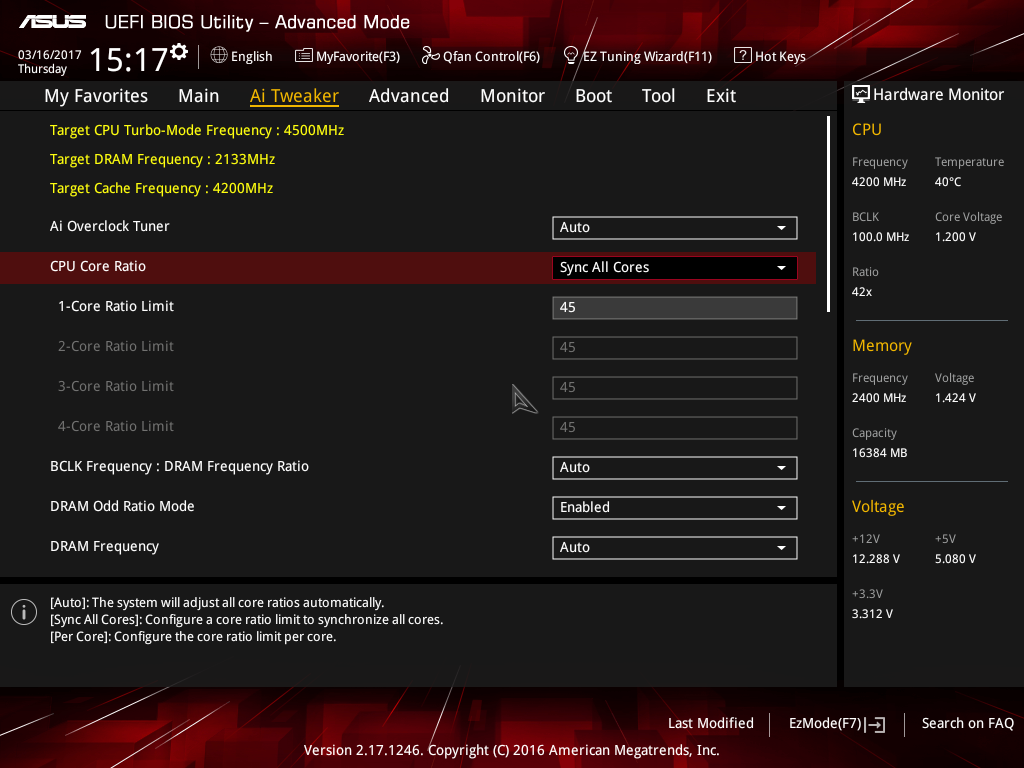Viewport: 1024px width, 768px height.
Task: Switch to the Main tab
Action: tap(199, 96)
